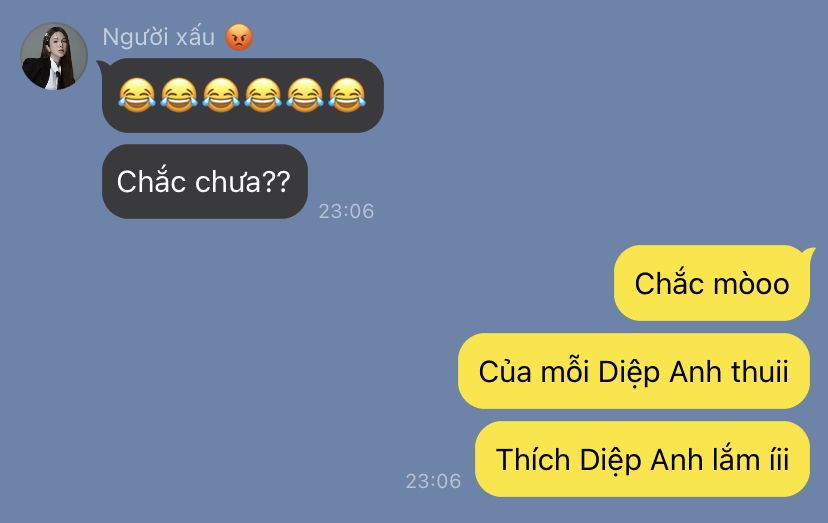Select the fourth laughing-crying emoji in message
The height and width of the screenshot is (523, 828).
click(263, 95)
